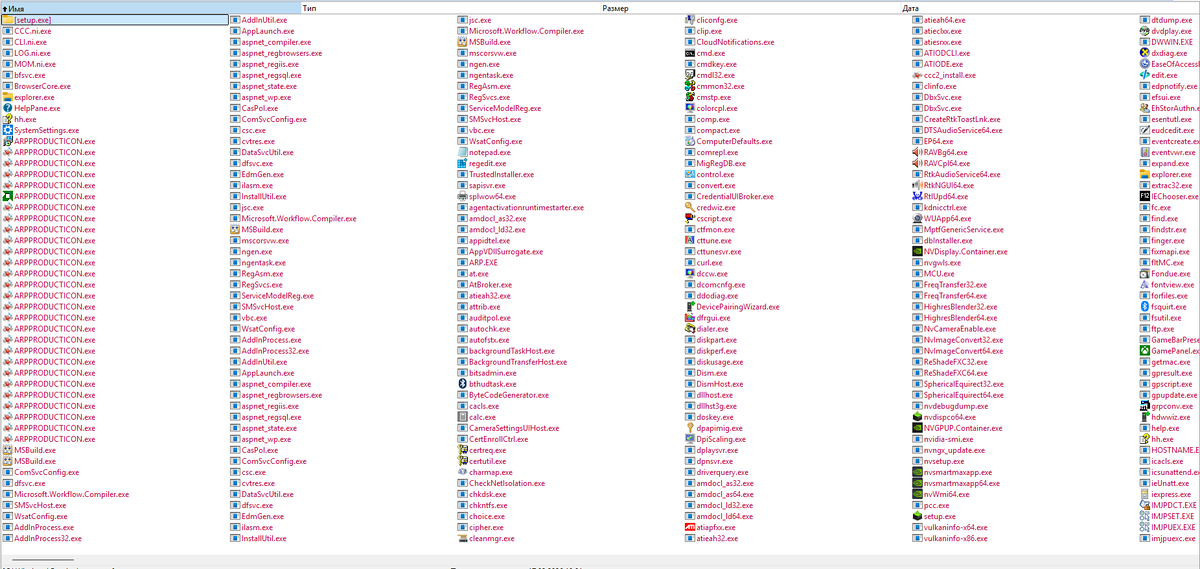Click the hdwwiz.exe hardware wizard icon
Viewport: 1200px width, 569px height.
1144,417
